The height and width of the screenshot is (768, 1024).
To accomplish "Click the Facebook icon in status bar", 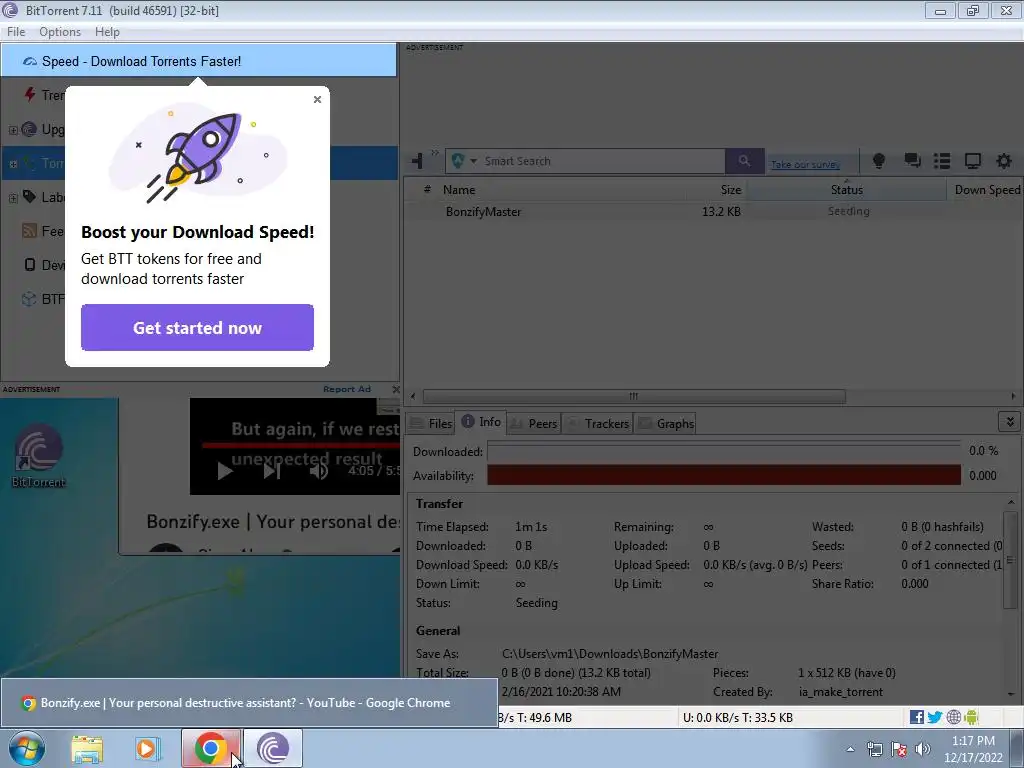I will tap(916, 717).
